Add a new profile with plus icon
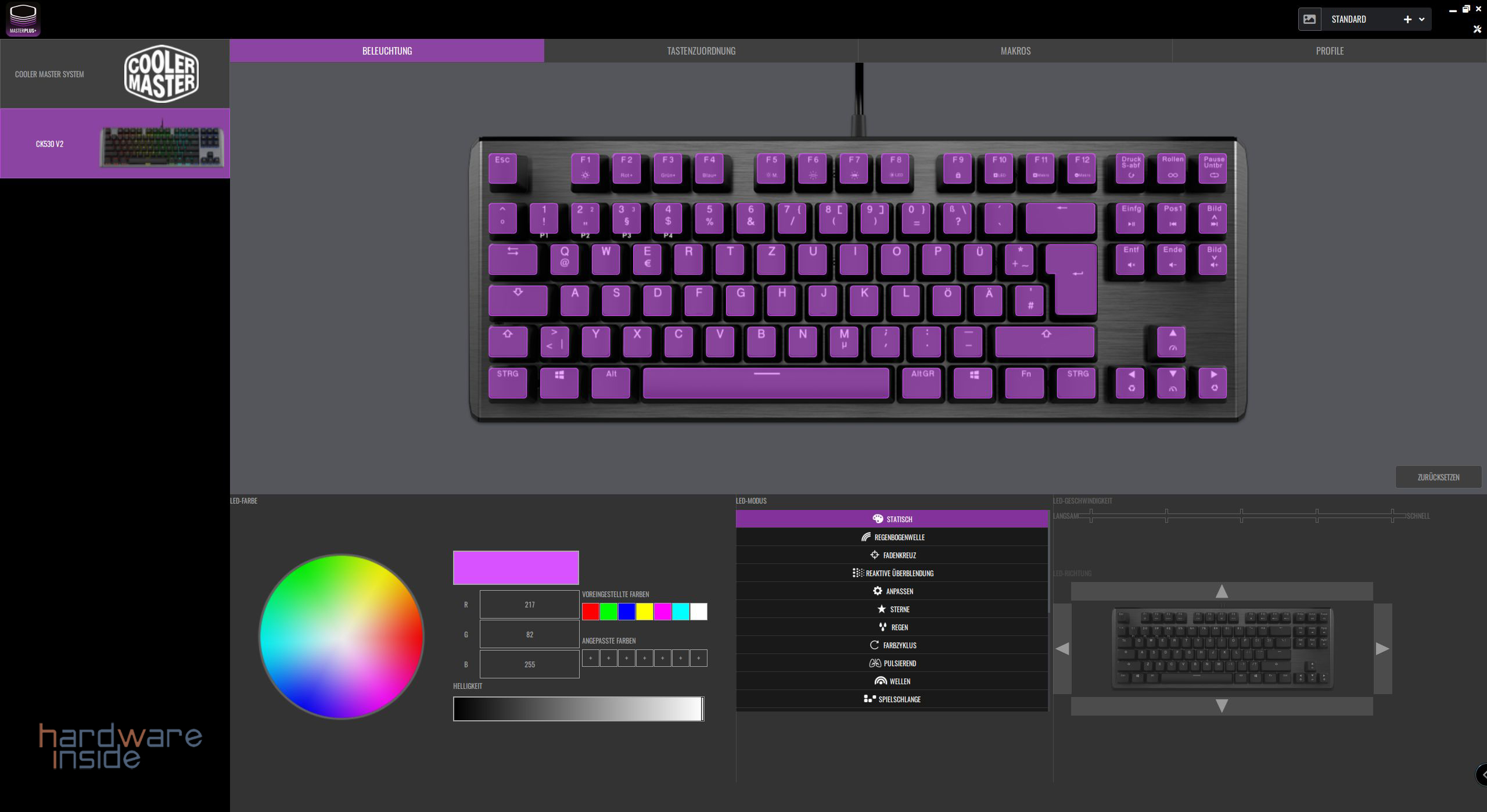The width and height of the screenshot is (1487, 812). coord(1407,19)
